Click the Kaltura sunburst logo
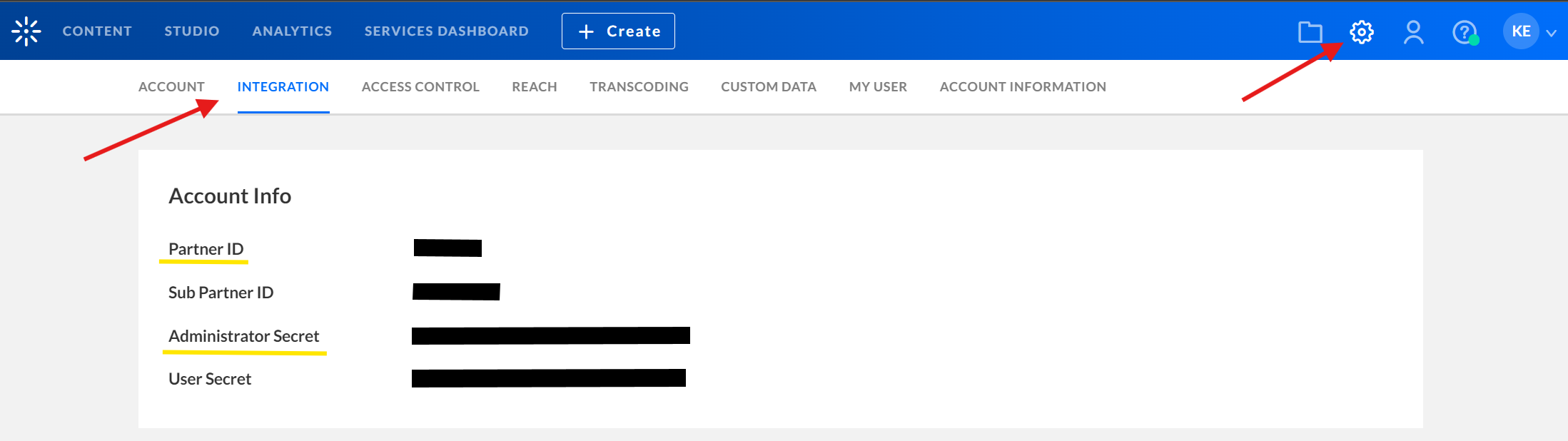1568x441 pixels. point(26,31)
